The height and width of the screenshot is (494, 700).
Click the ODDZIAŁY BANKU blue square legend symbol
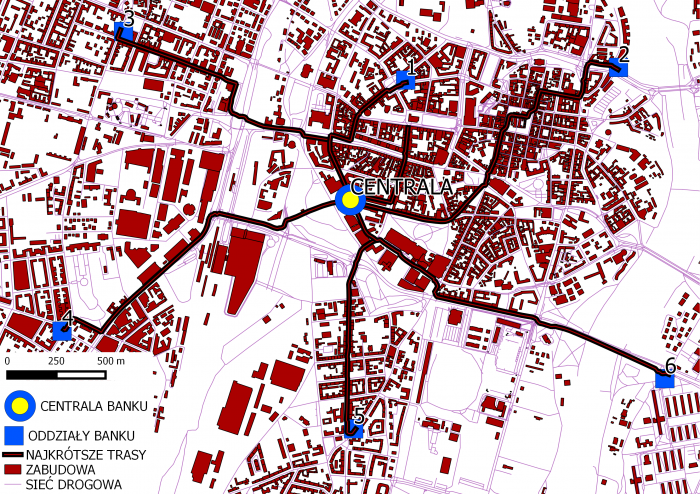[x=14, y=436]
